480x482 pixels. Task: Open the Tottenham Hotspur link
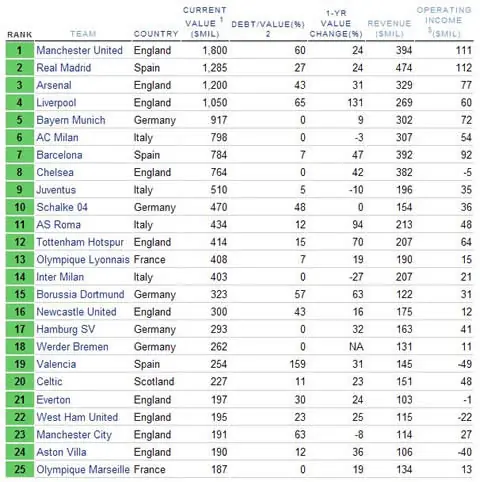80,242
